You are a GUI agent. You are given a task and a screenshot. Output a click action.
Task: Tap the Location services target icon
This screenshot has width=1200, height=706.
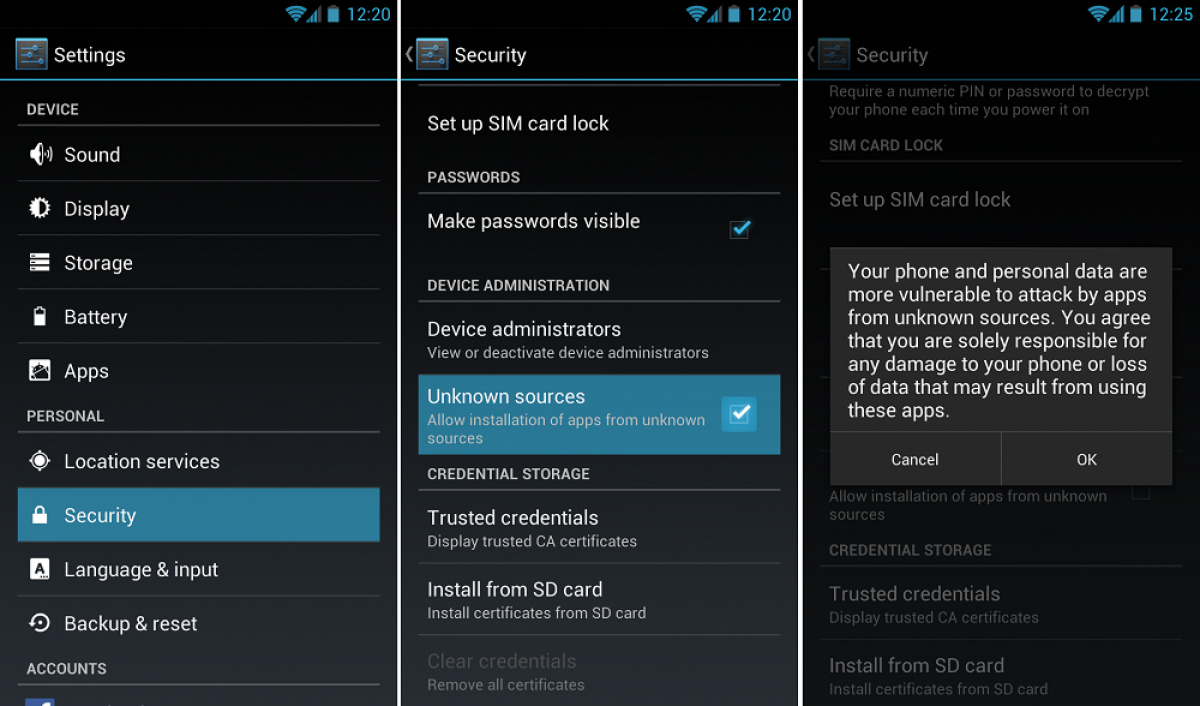[x=40, y=461]
